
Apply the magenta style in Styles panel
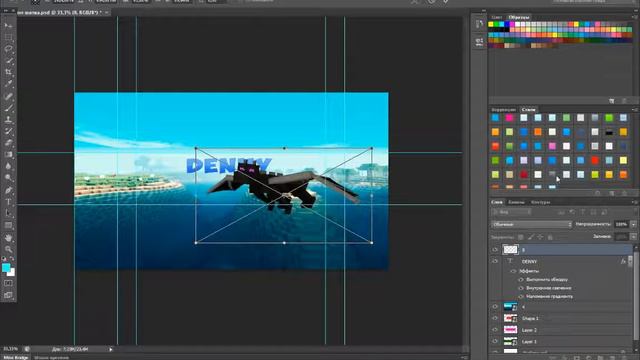pos(509,118)
